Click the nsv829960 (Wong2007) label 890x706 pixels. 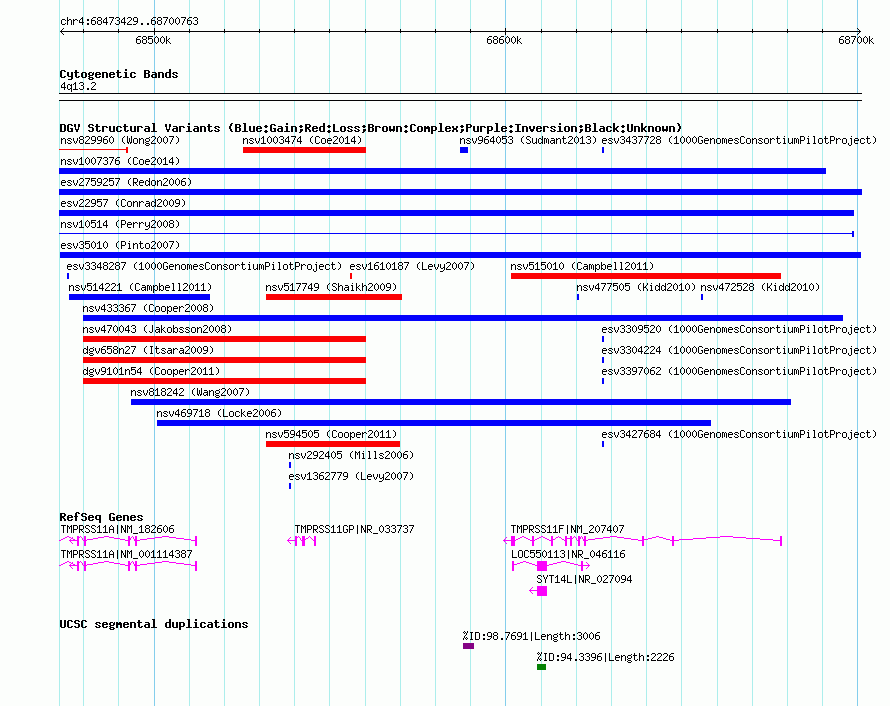tap(120, 140)
